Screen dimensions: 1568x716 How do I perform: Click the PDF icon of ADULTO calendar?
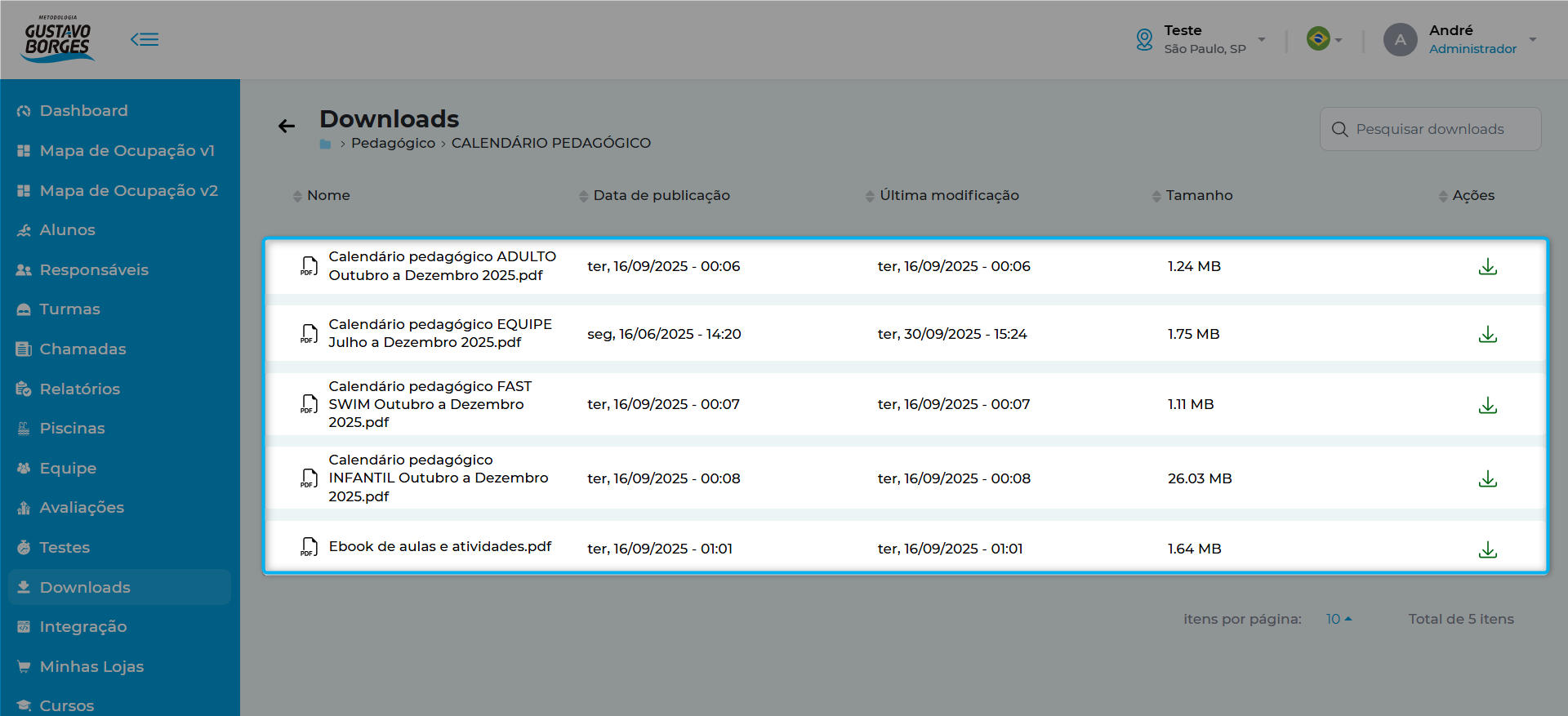(310, 266)
